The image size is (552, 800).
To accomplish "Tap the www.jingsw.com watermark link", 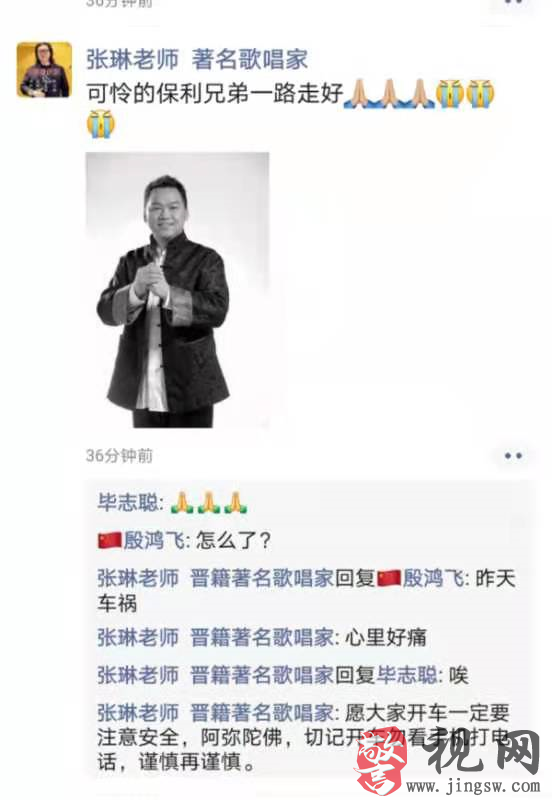I will 473,786.
